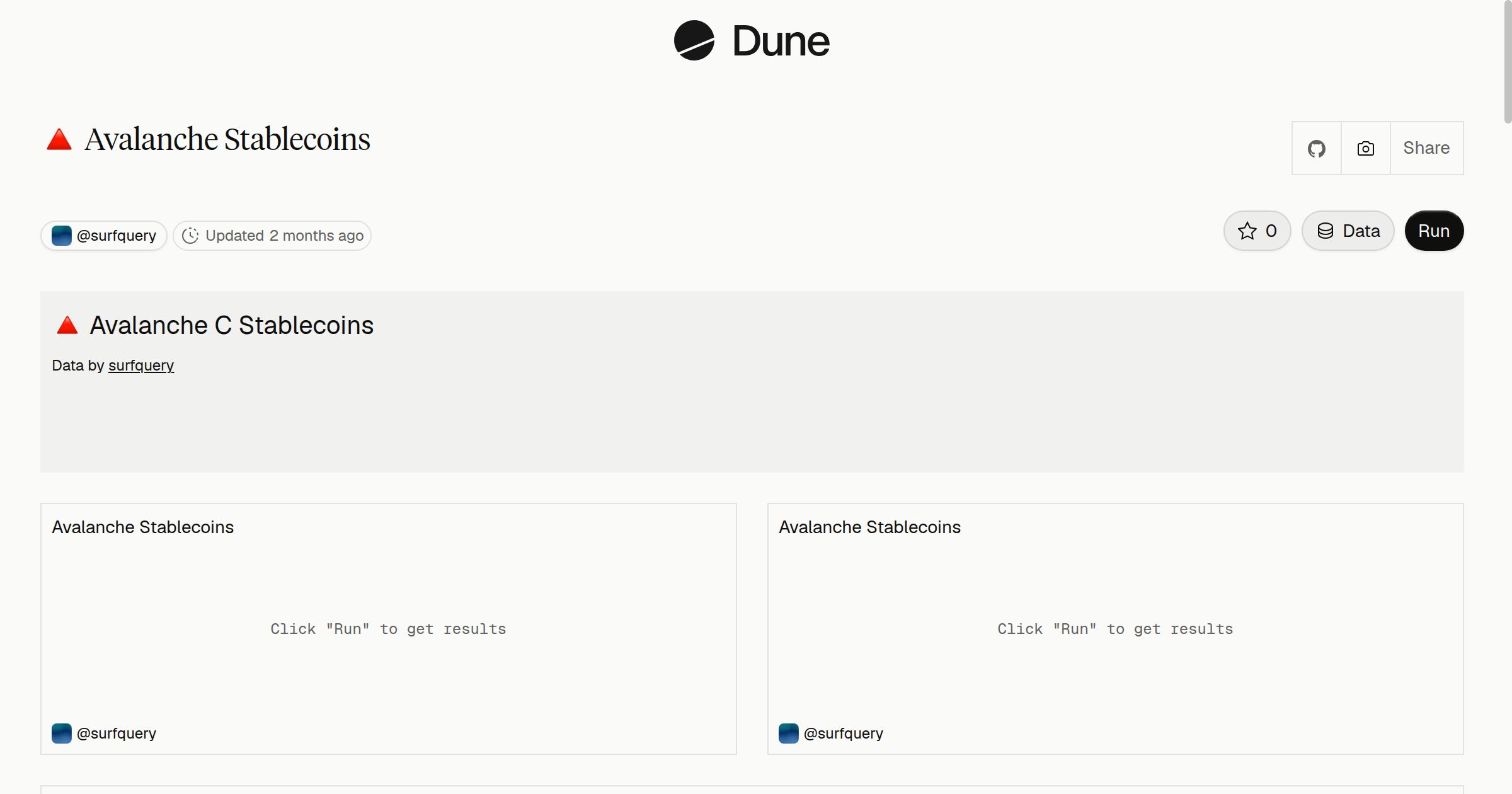Click @surfquery in right chart card
This screenshot has width=1512, height=794.
844,734
